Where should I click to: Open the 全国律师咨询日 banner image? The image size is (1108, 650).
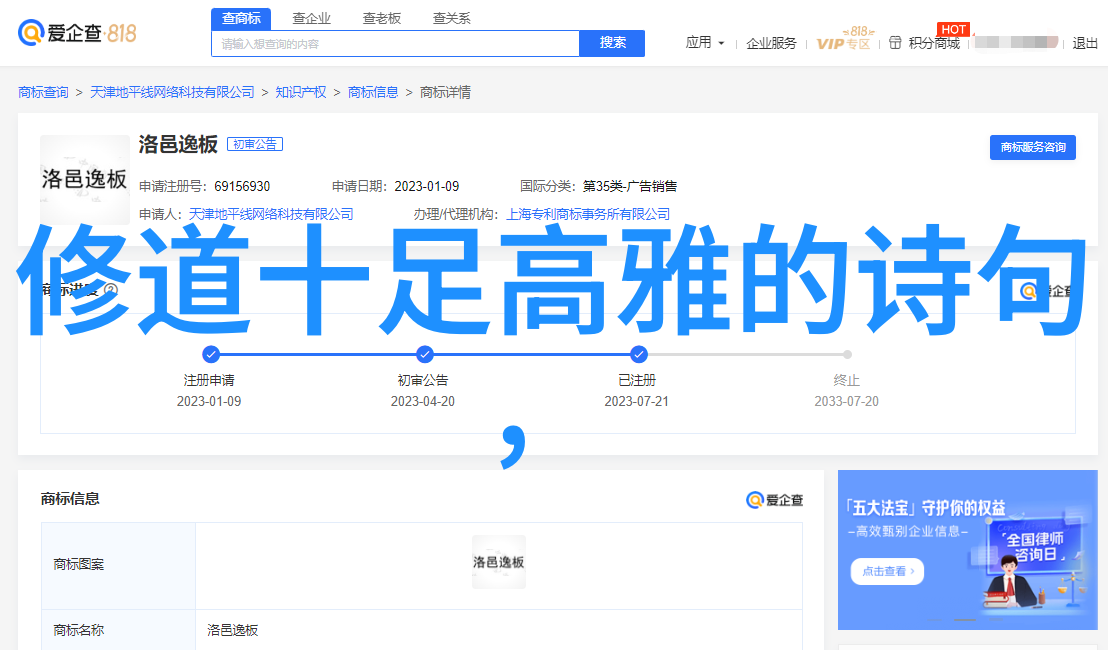968,550
